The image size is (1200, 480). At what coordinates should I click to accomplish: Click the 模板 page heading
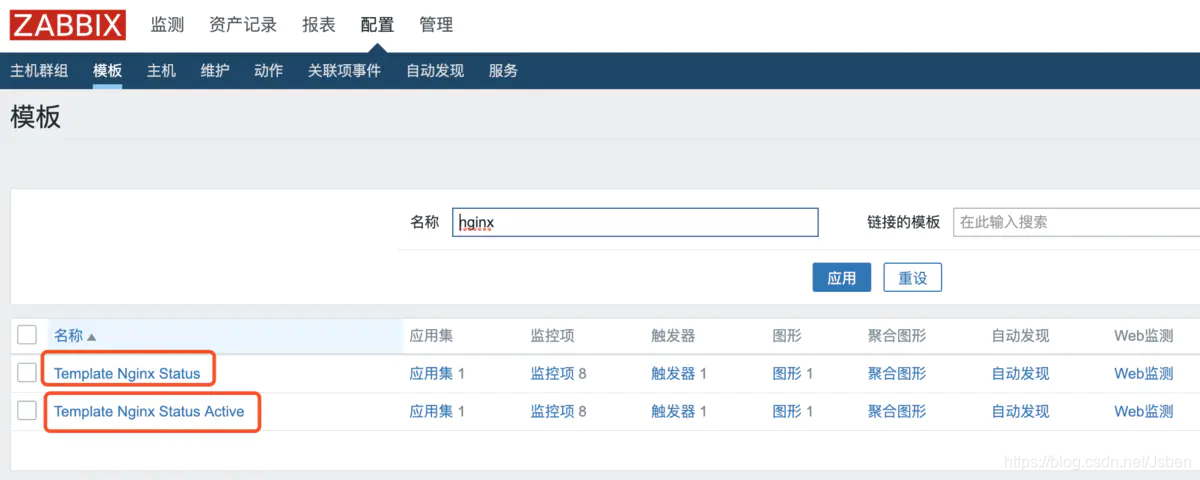pyautogui.click(x=36, y=117)
